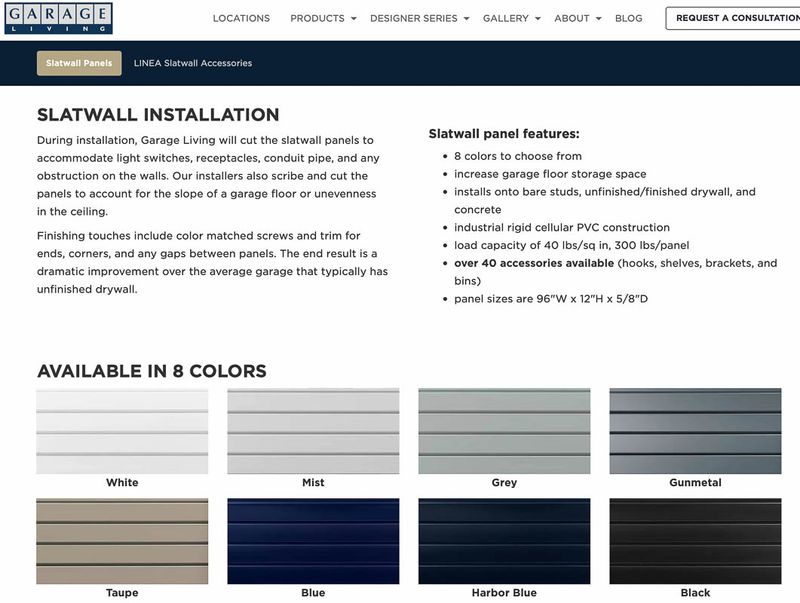This screenshot has height=603, width=800.
Task: Select the White slatwall color swatch
Action: [x=122, y=431]
